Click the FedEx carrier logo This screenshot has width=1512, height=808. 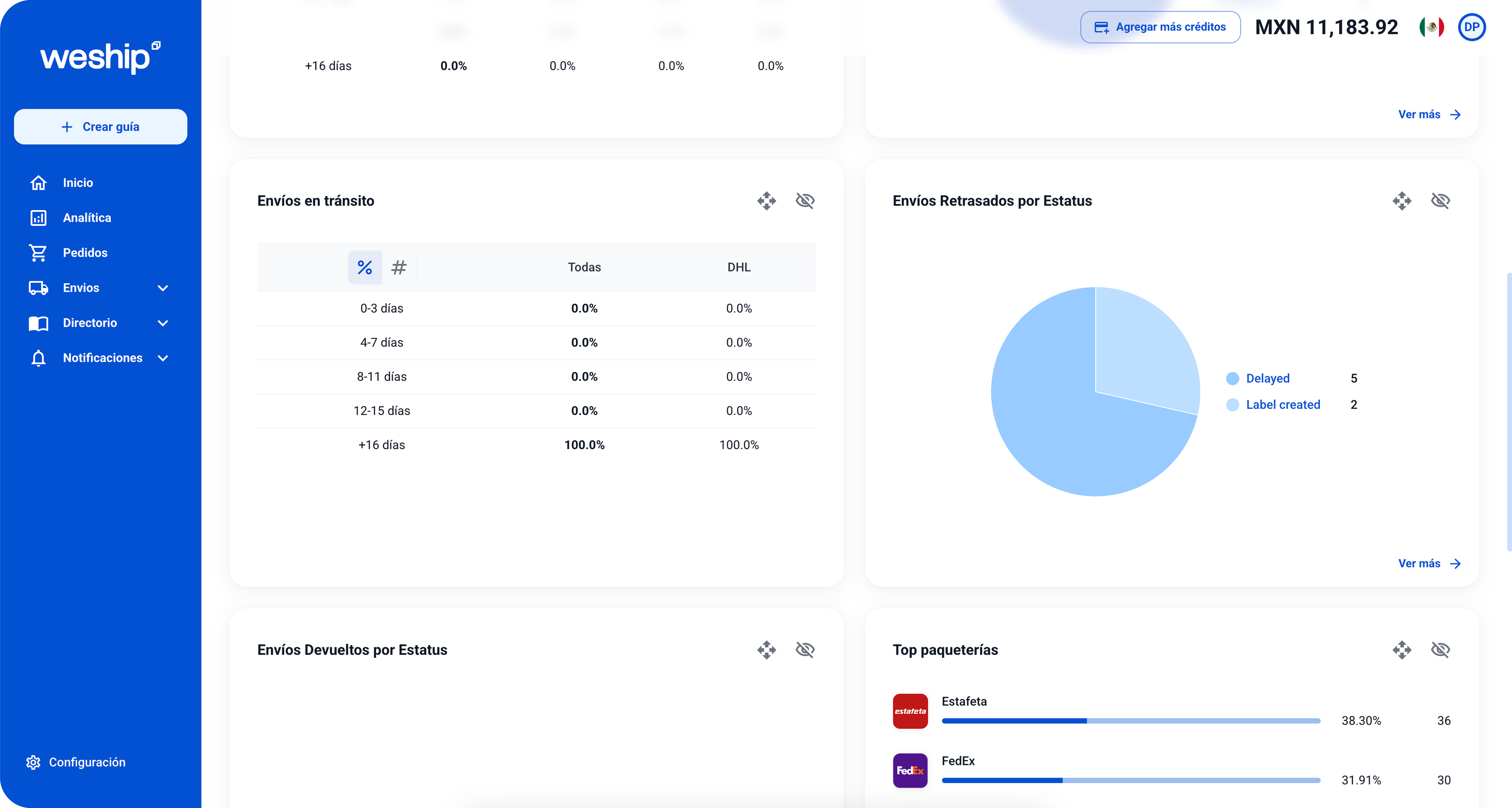910,770
